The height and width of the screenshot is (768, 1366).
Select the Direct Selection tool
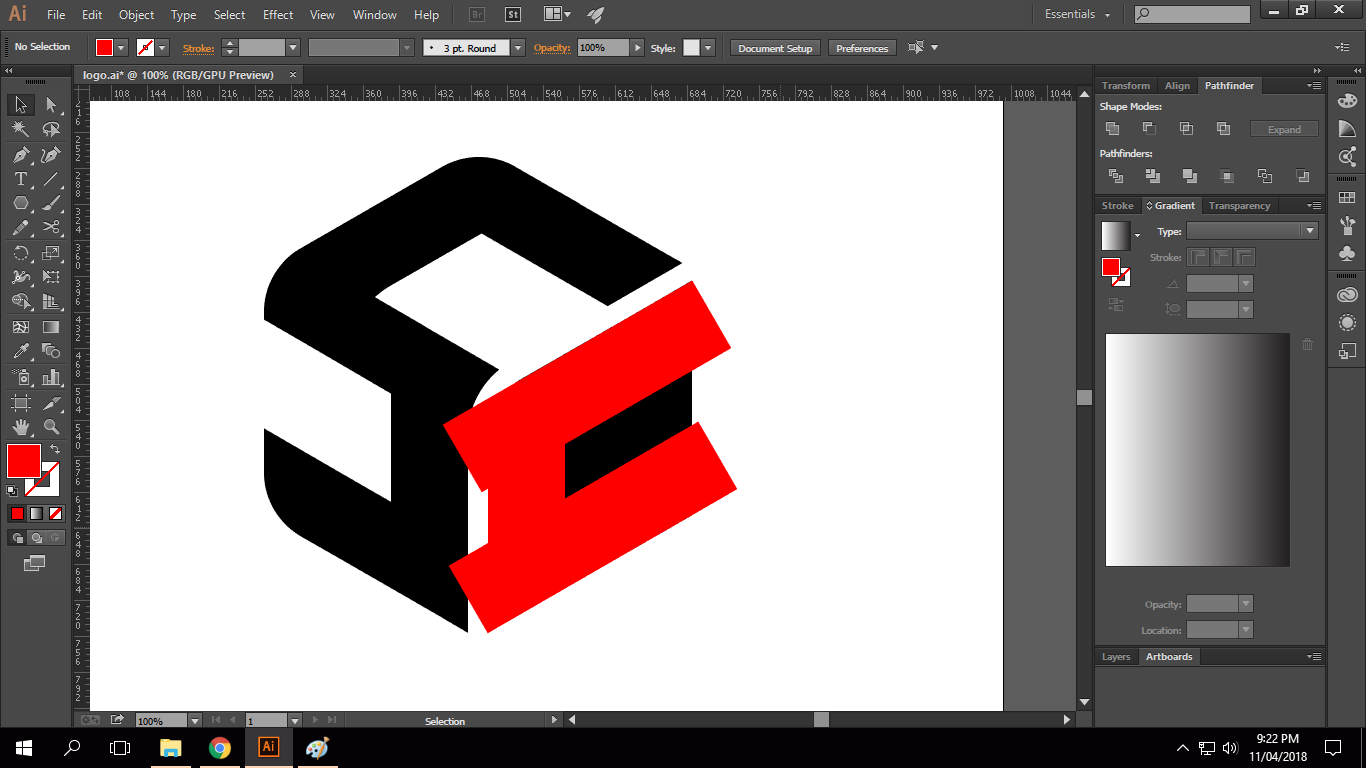[x=51, y=105]
